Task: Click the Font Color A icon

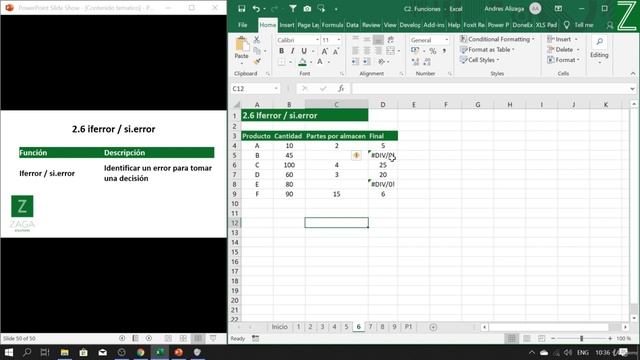Action: [320, 62]
